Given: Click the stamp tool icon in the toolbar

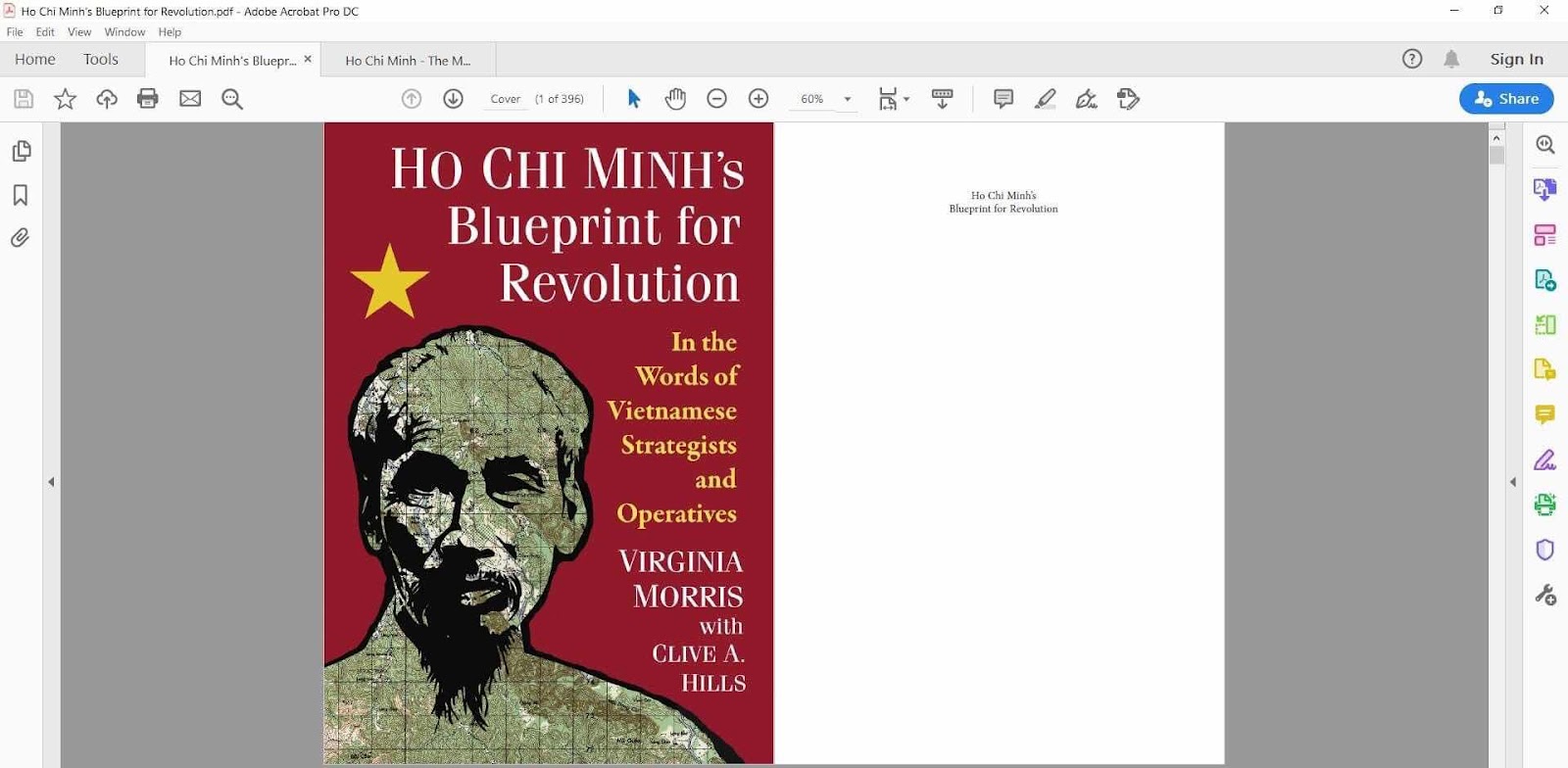Looking at the screenshot, I should pos(1128,99).
